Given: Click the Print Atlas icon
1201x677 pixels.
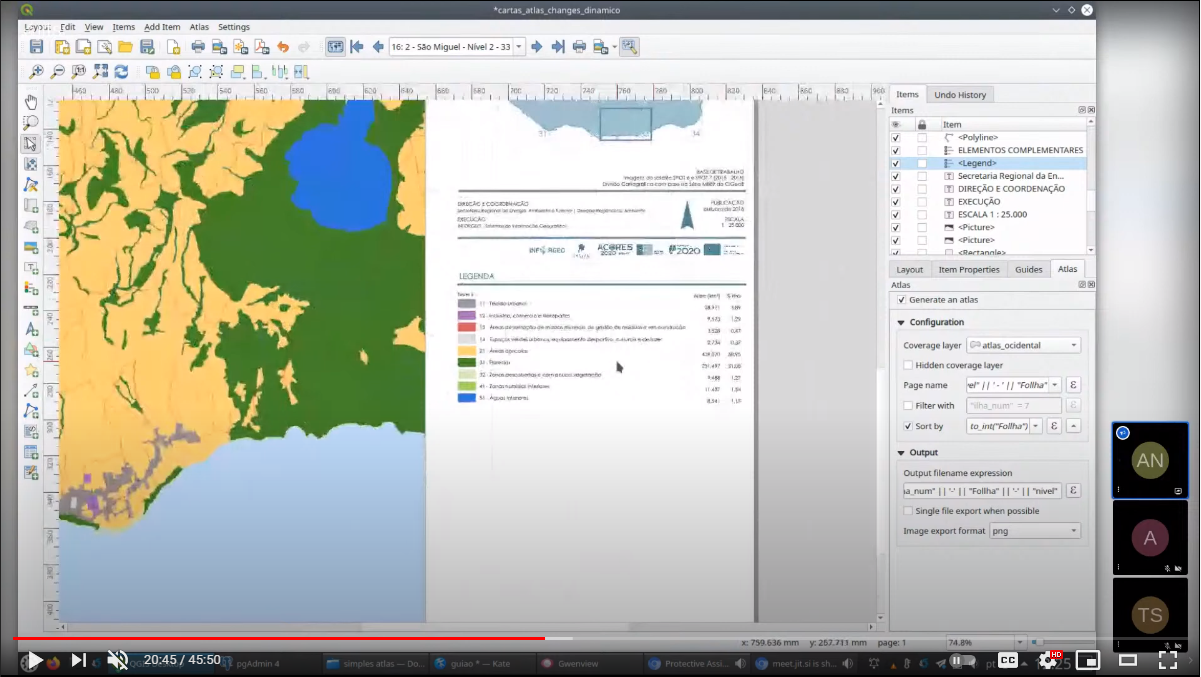Looking at the screenshot, I should (579, 46).
